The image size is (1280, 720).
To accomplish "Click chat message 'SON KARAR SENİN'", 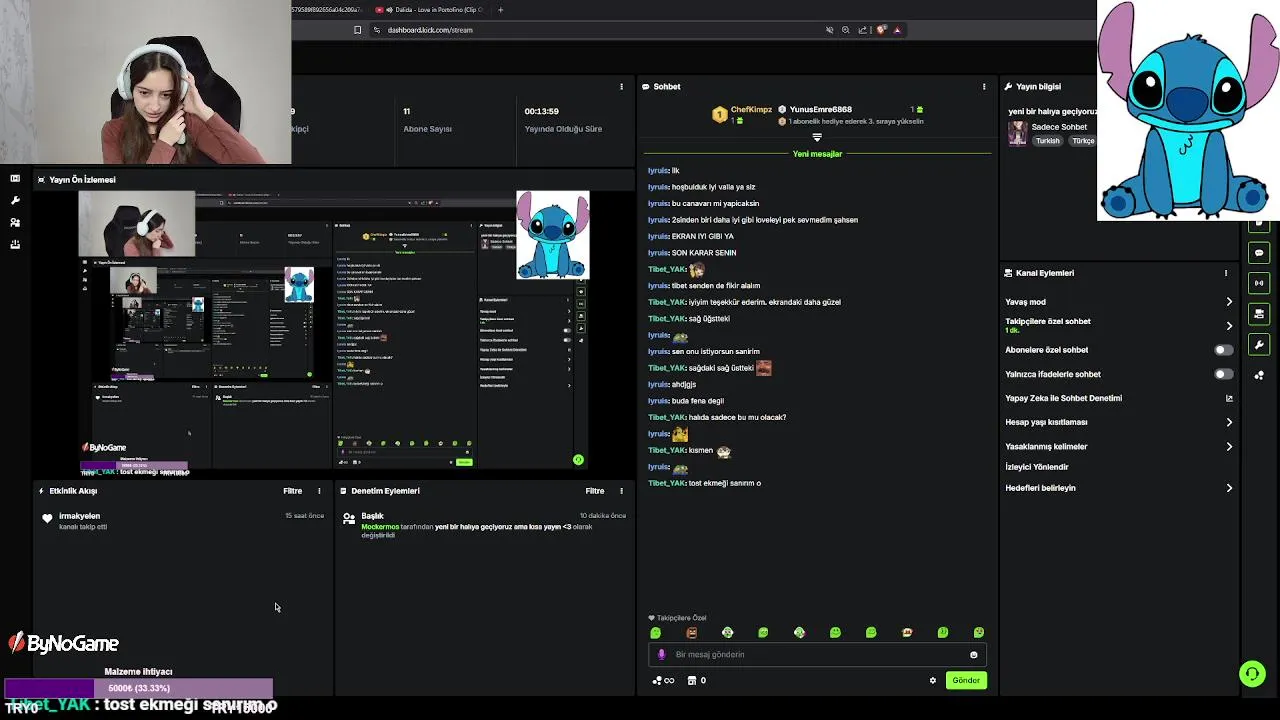I will (x=704, y=253).
